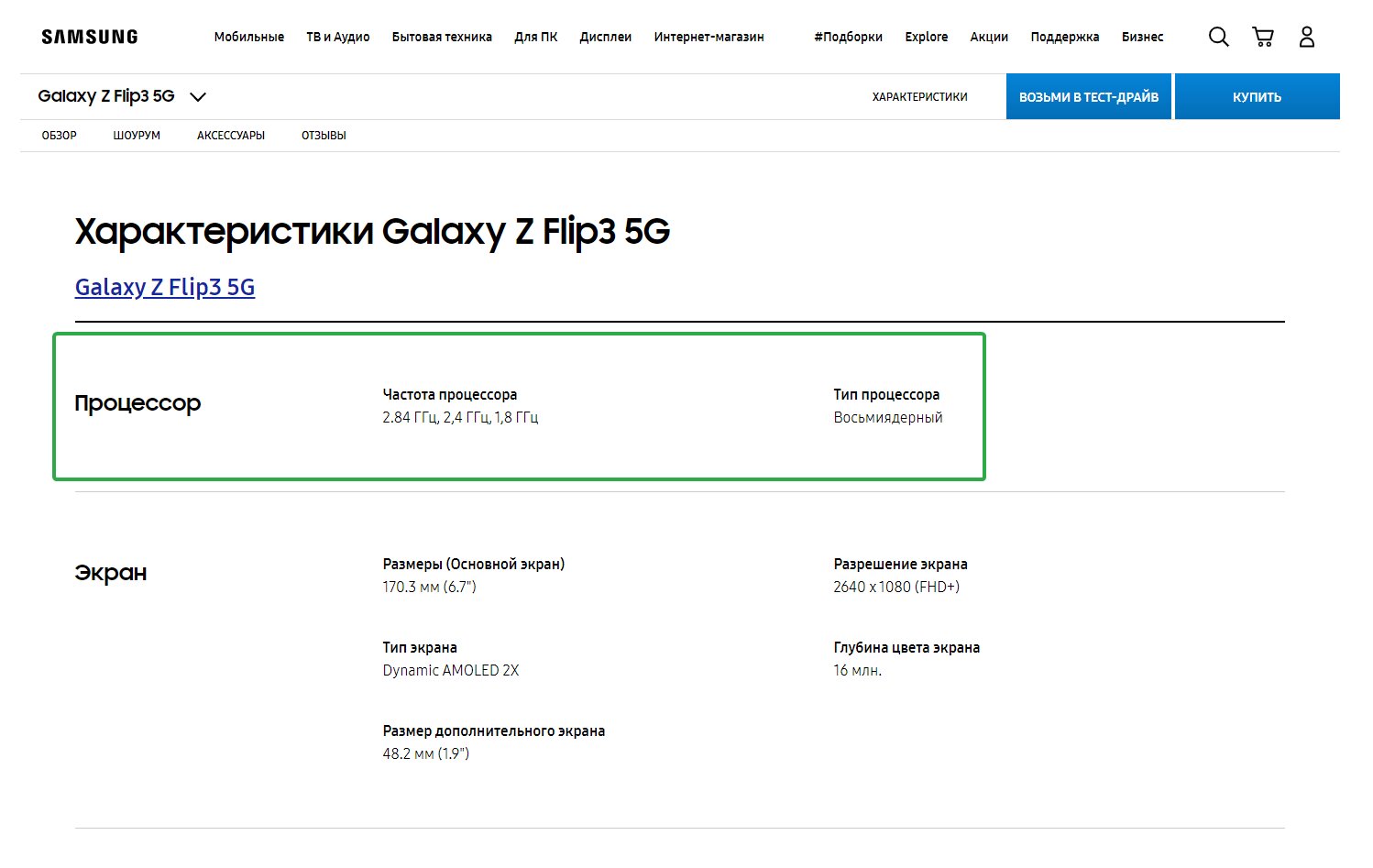Open the search magnifier icon

(1218, 37)
